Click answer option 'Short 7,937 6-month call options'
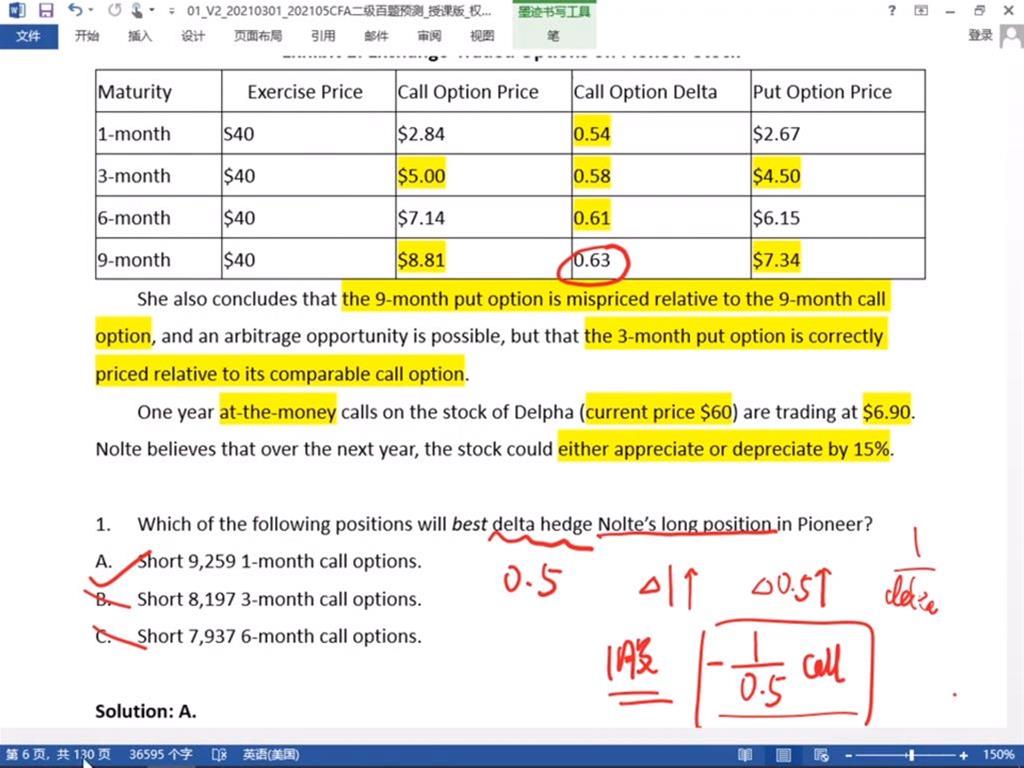The height and width of the screenshot is (768, 1024). coord(279,637)
